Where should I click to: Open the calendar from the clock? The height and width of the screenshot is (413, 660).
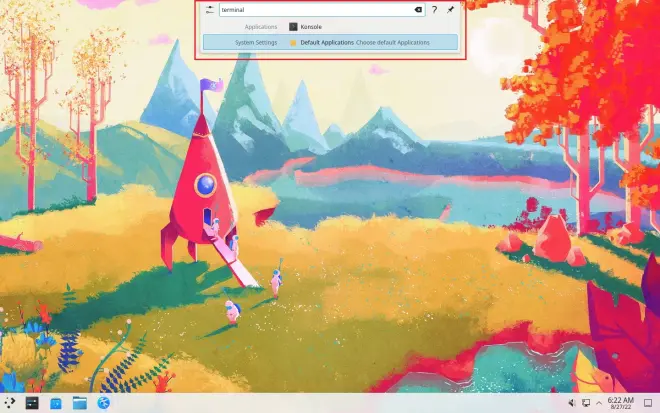point(621,403)
